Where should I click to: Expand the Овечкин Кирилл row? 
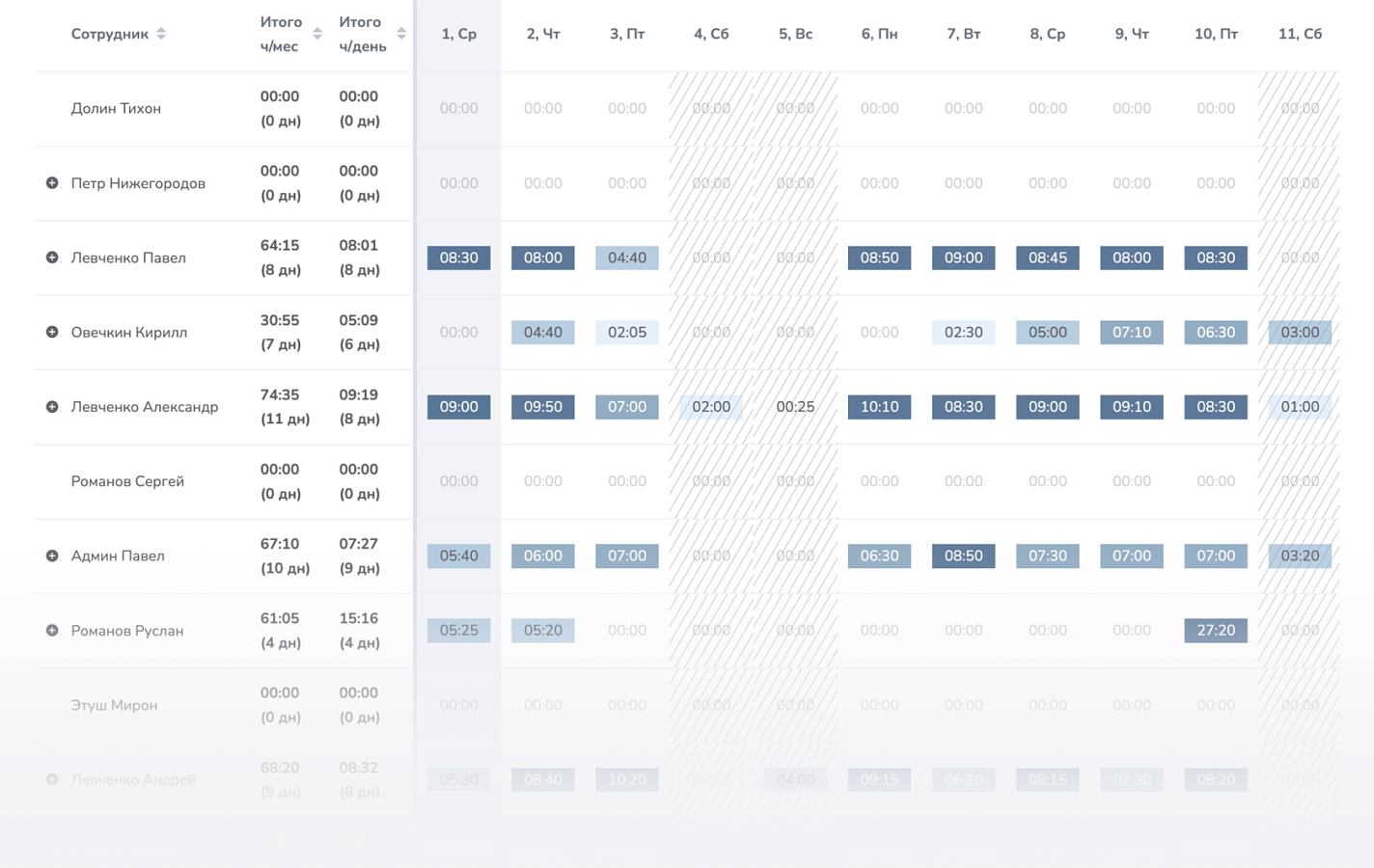point(52,332)
